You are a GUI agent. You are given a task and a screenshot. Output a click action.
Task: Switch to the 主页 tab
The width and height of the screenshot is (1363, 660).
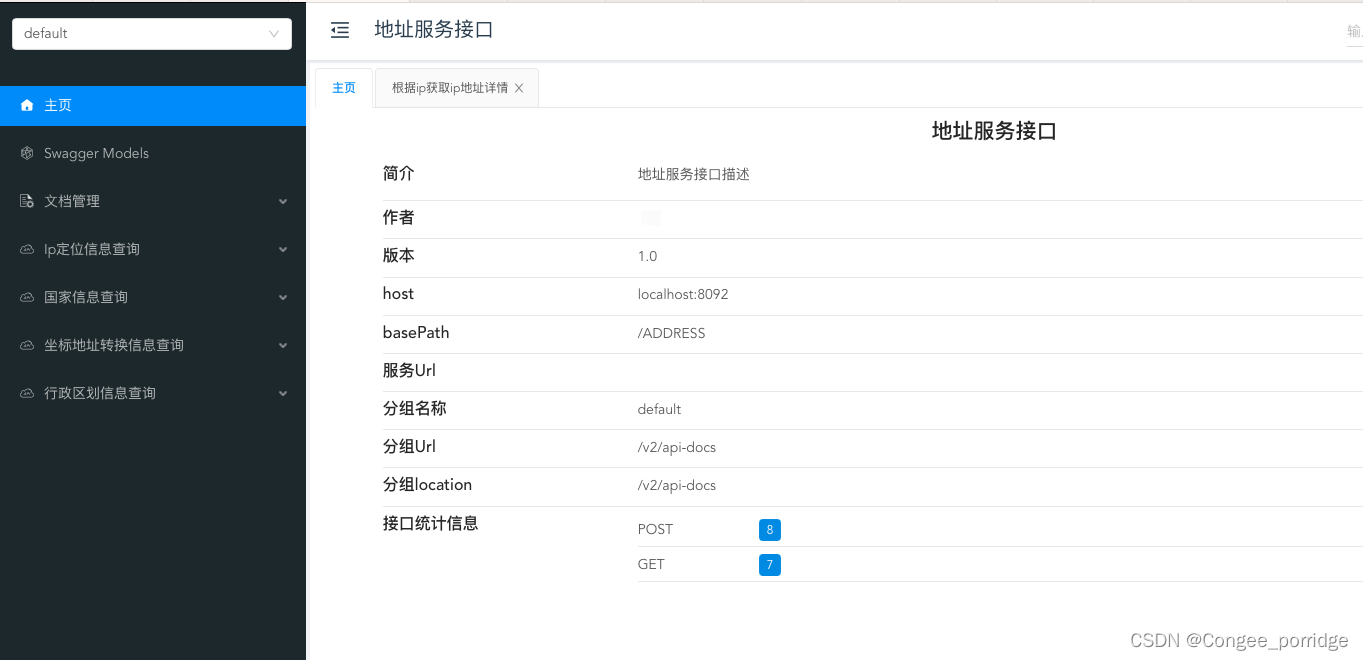click(343, 87)
